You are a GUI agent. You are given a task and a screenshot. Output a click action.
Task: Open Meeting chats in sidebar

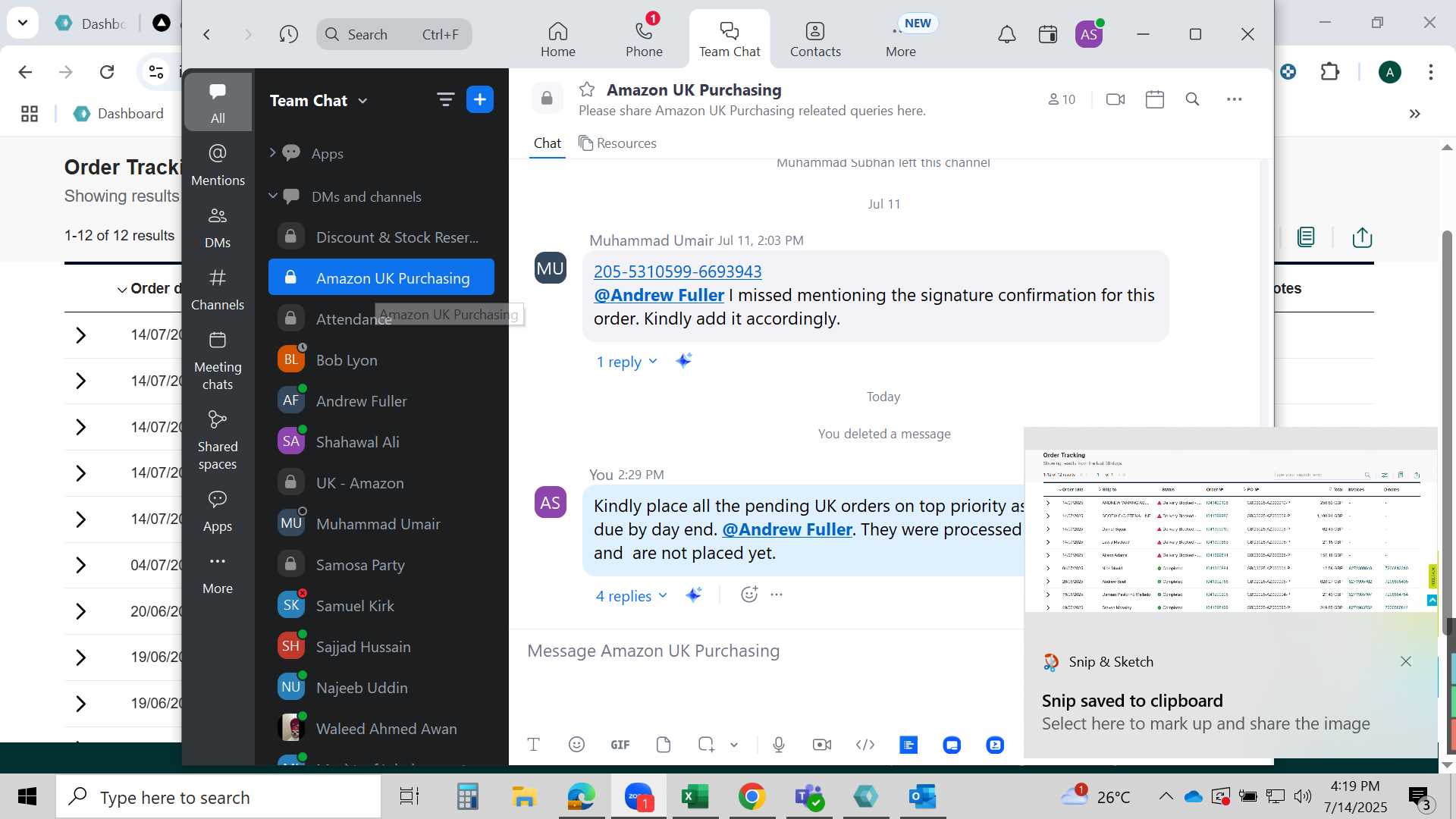click(218, 361)
